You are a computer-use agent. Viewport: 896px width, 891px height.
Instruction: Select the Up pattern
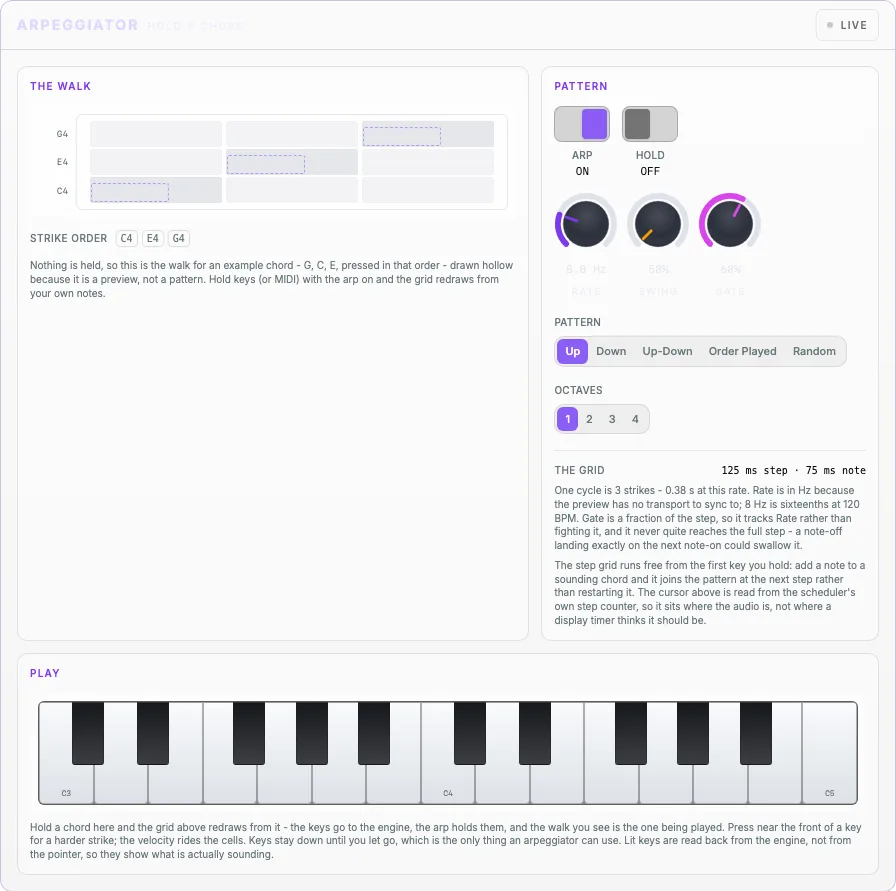[x=573, y=351]
